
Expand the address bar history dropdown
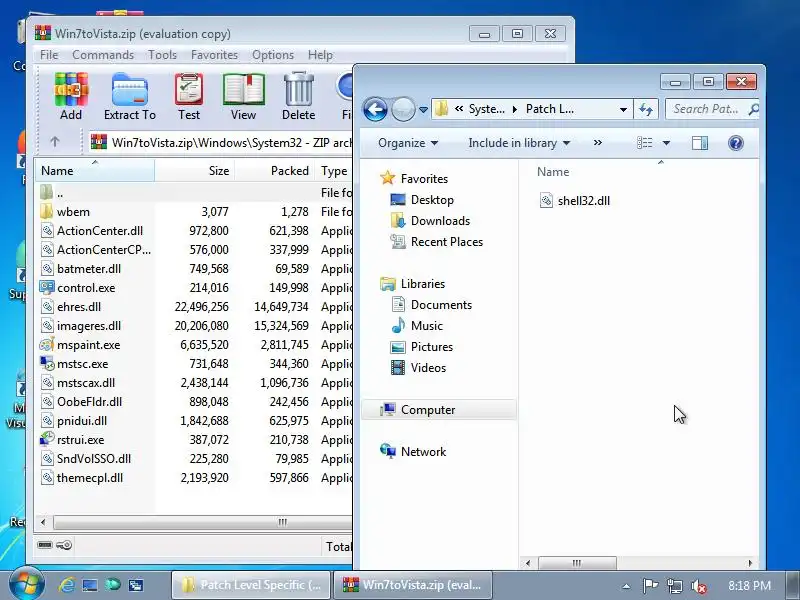click(x=623, y=109)
